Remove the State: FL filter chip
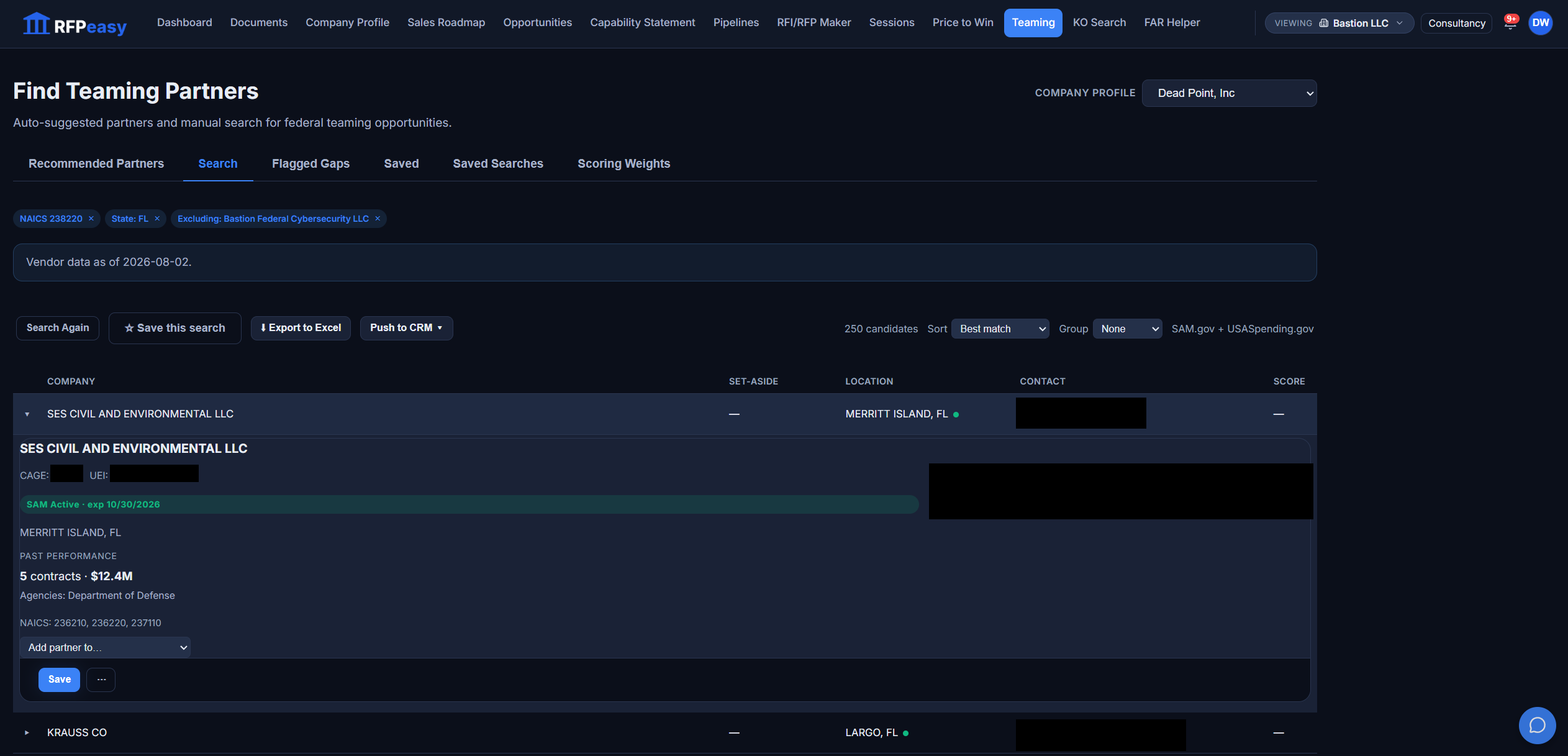This screenshot has height=756, width=1568. (157, 219)
